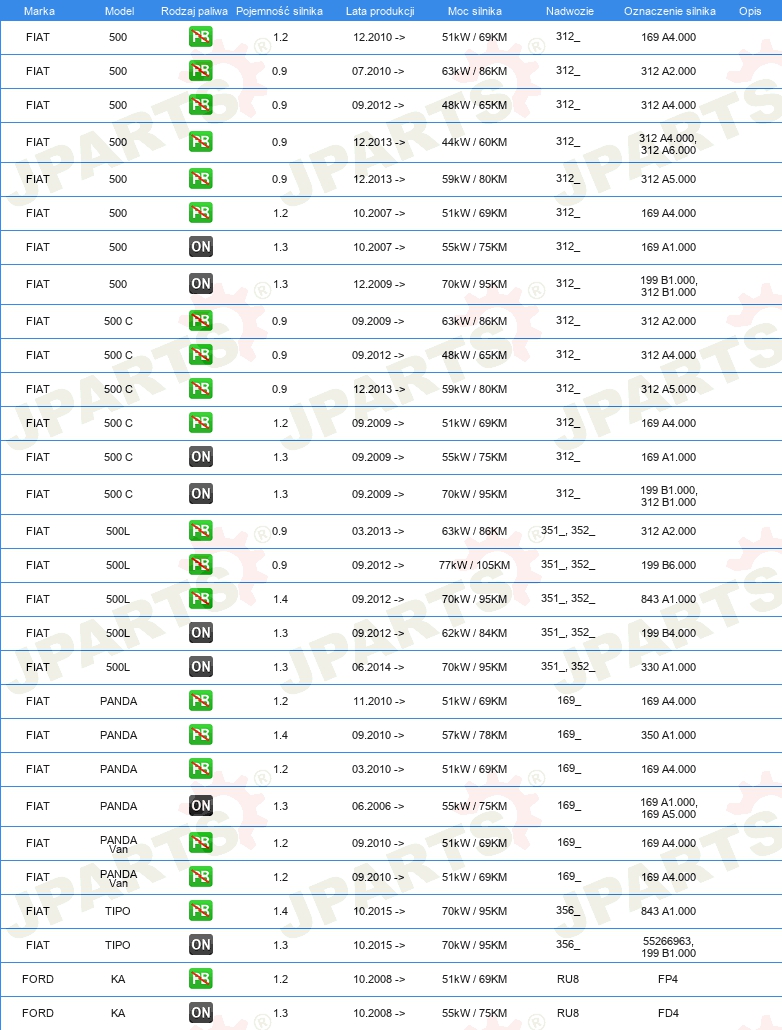
Task: Select production date 03.2013 ->
Action: click(x=378, y=531)
